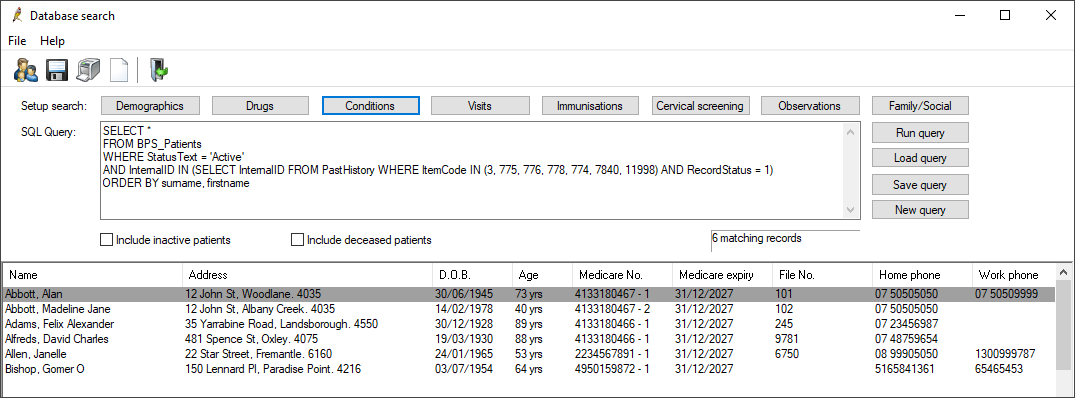Screen dimensions: 1075x398
Task: Open the Visits search setup
Action: [x=480, y=105]
